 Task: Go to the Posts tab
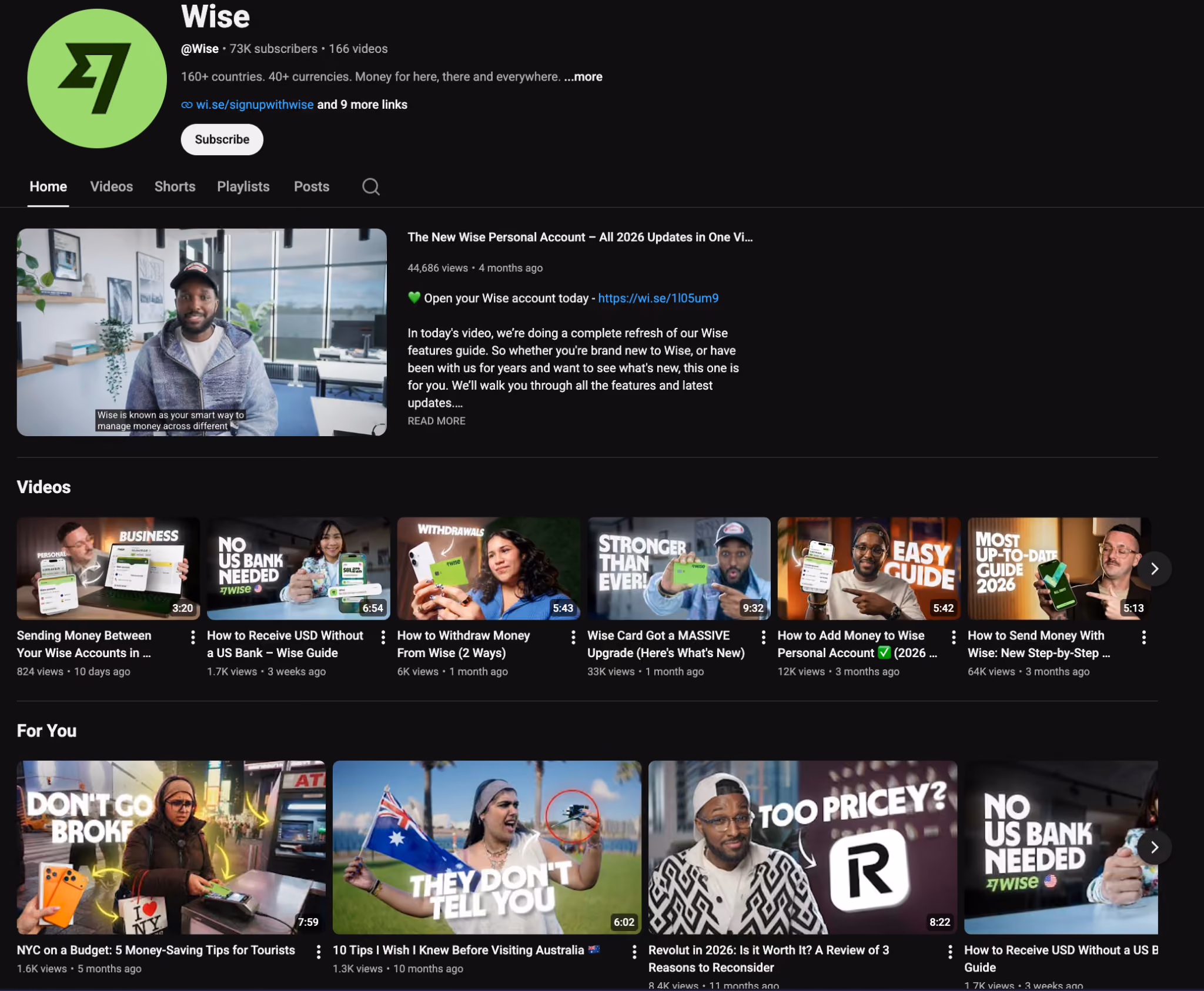click(312, 187)
